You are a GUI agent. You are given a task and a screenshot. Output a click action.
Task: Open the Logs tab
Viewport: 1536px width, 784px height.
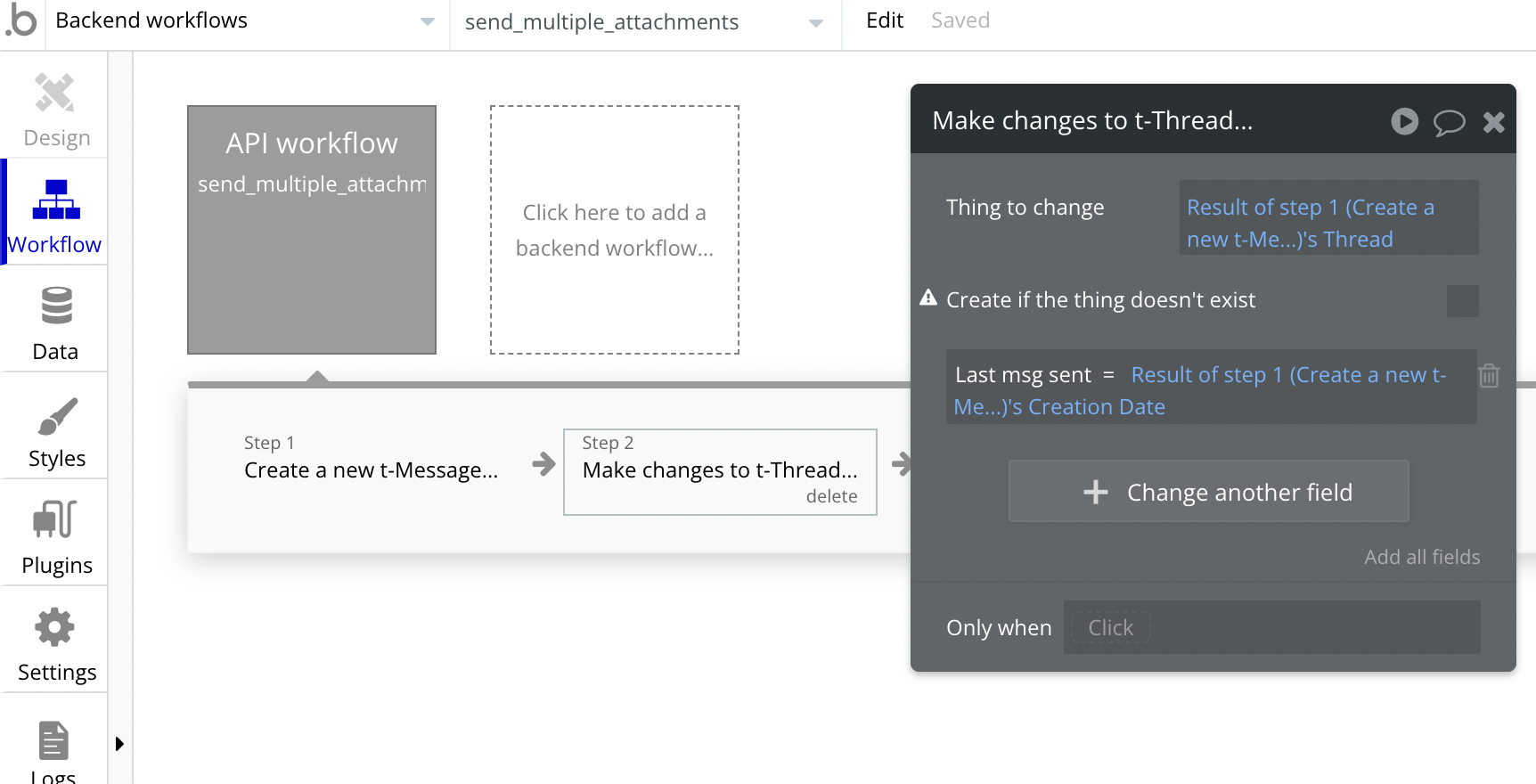point(53,750)
